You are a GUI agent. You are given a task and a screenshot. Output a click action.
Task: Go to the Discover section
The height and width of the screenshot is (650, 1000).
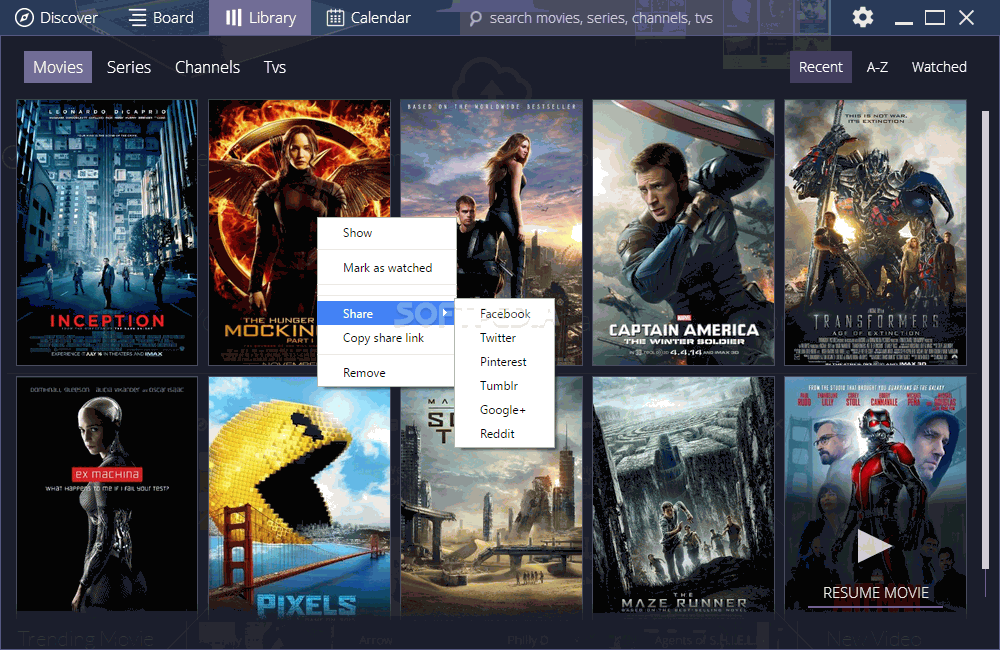point(56,17)
